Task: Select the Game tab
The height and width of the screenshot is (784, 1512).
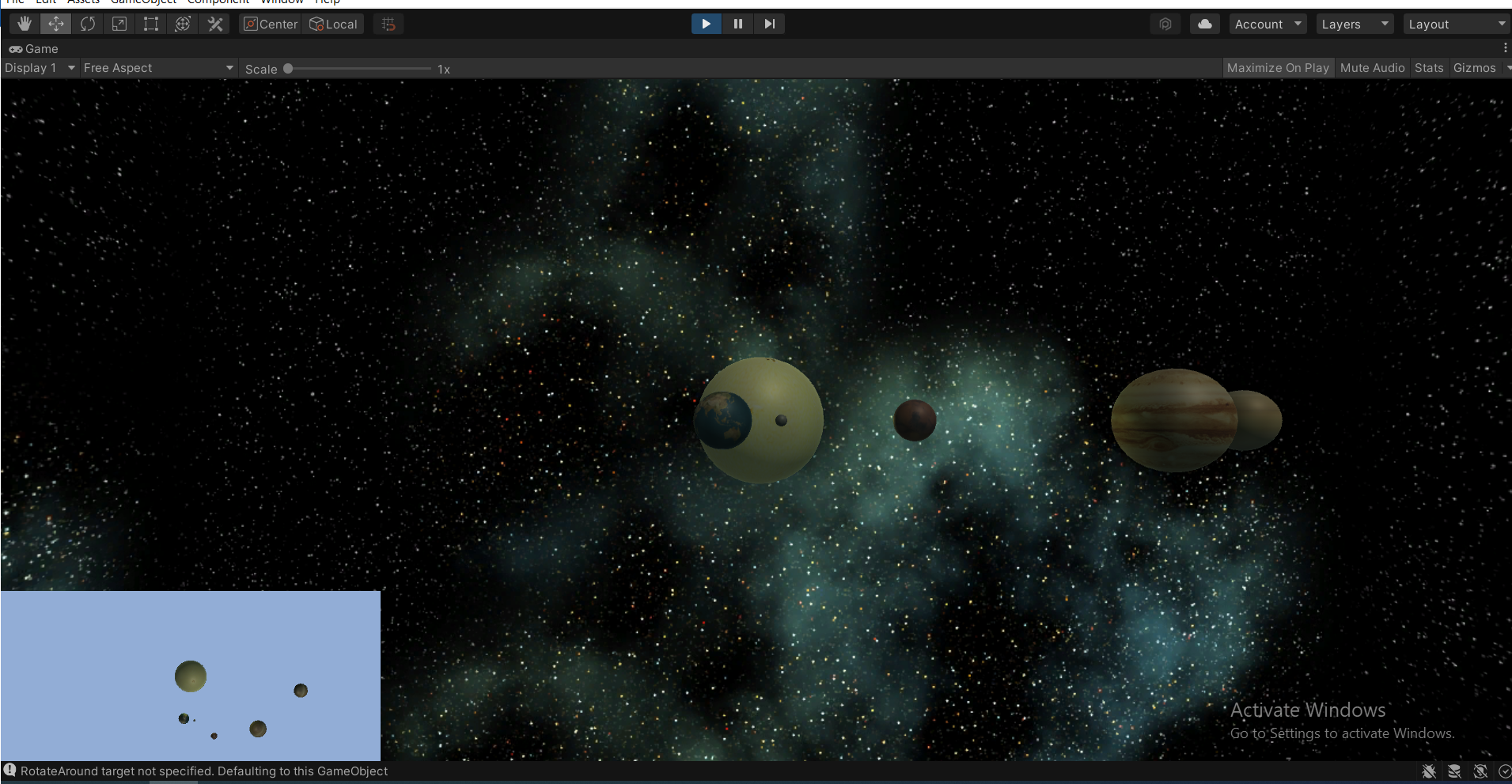Action: click(34, 48)
